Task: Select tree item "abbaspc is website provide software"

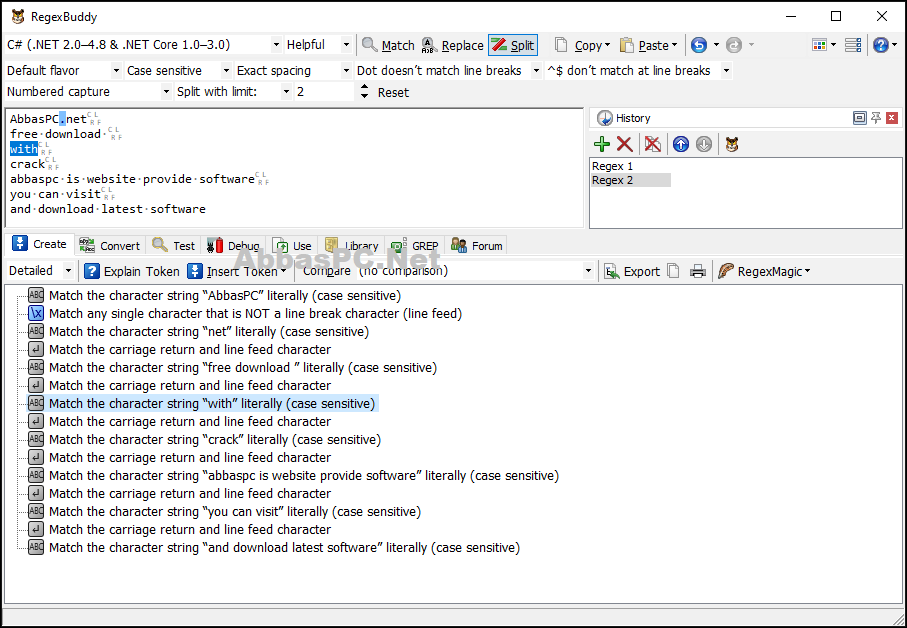Action: (x=304, y=475)
